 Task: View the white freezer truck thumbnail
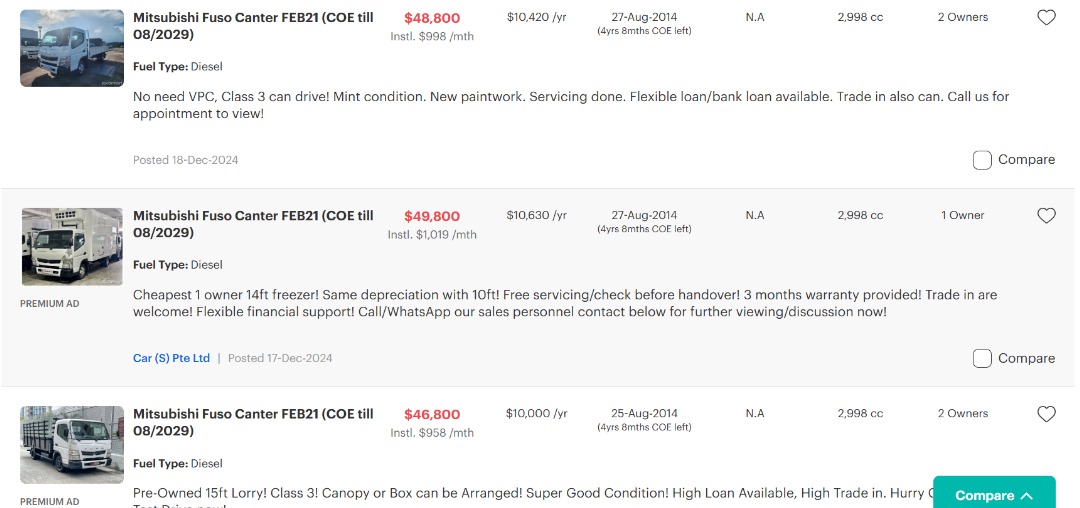point(71,246)
